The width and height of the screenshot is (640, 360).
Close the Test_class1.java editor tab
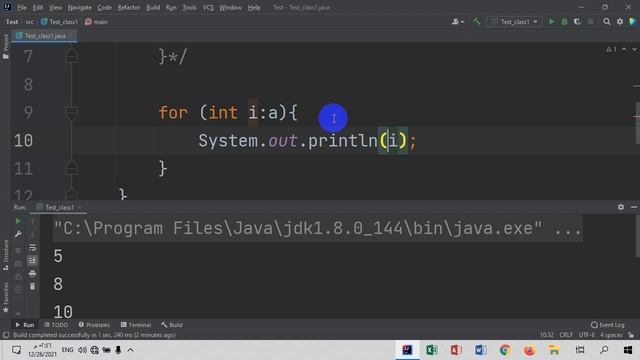tap(71, 36)
